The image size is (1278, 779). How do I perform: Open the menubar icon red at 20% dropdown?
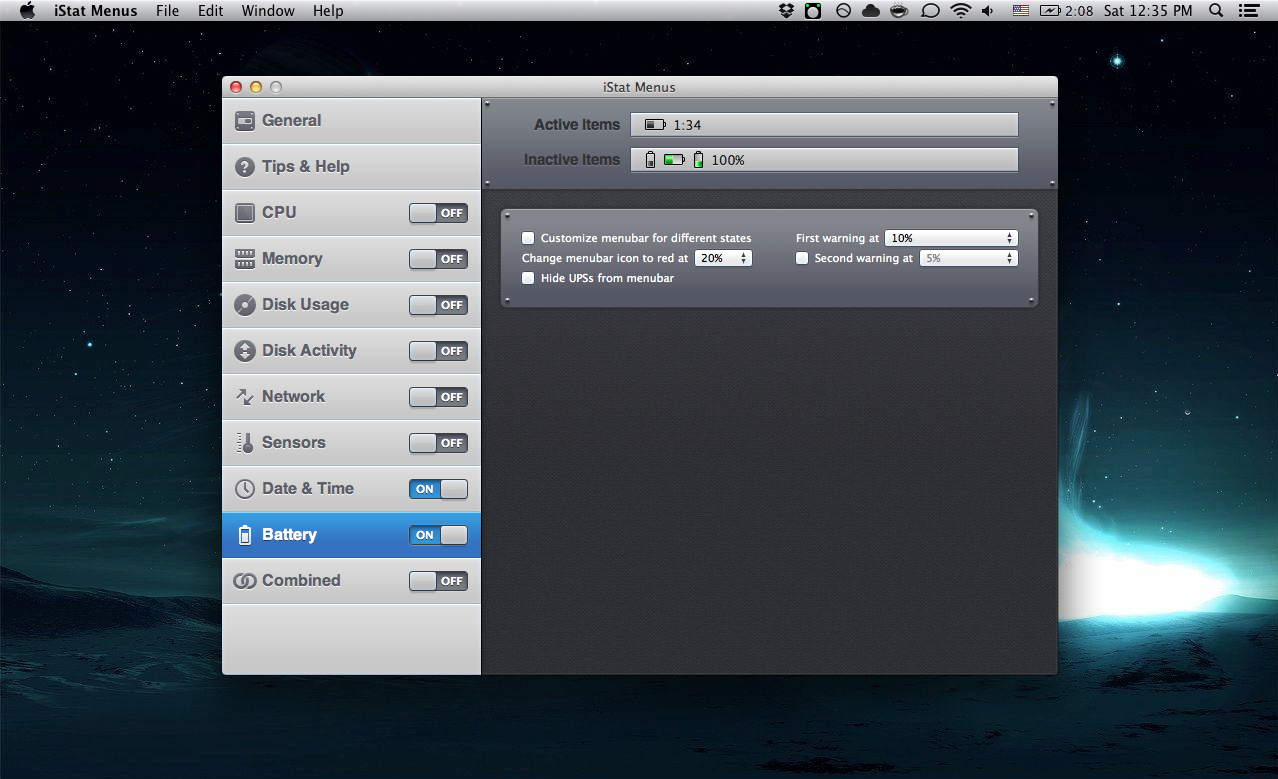coord(723,258)
